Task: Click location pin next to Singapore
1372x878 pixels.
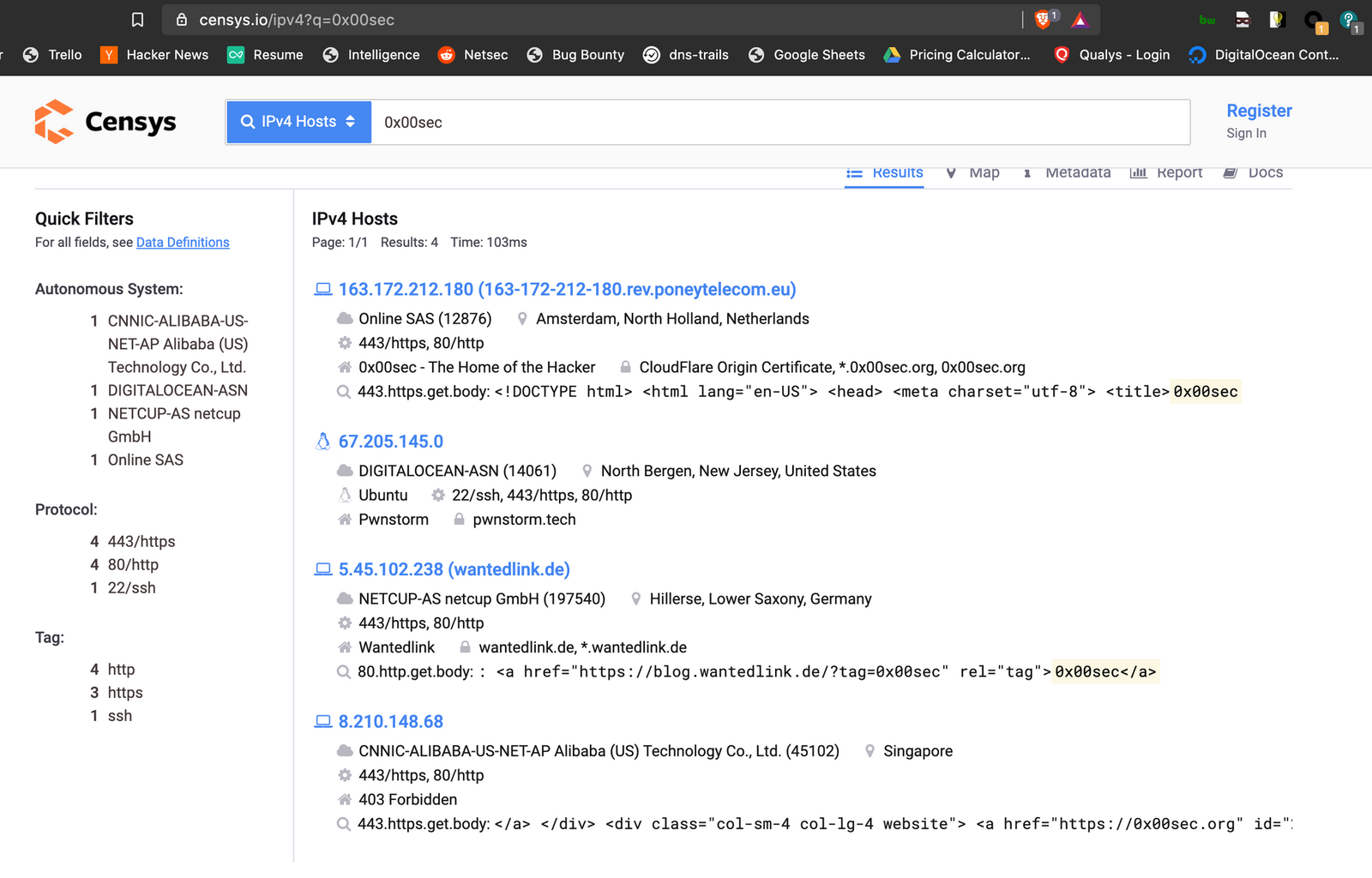Action: click(870, 751)
